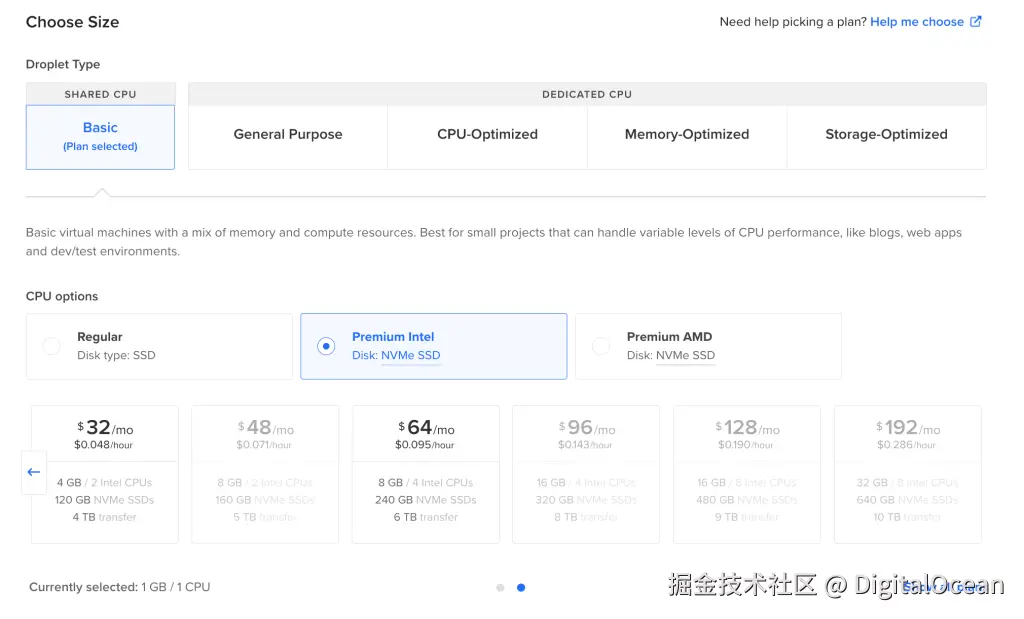Switch to CPU-Optimized droplet type
1024x619 pixels.
(487, 135)
